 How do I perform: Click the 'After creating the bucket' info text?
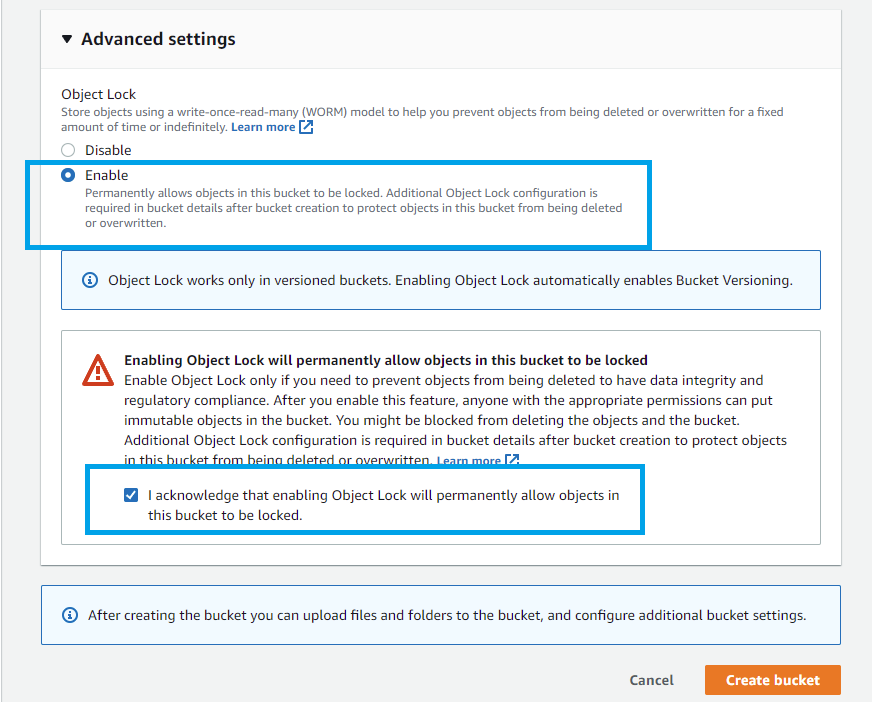coord(447,615)
